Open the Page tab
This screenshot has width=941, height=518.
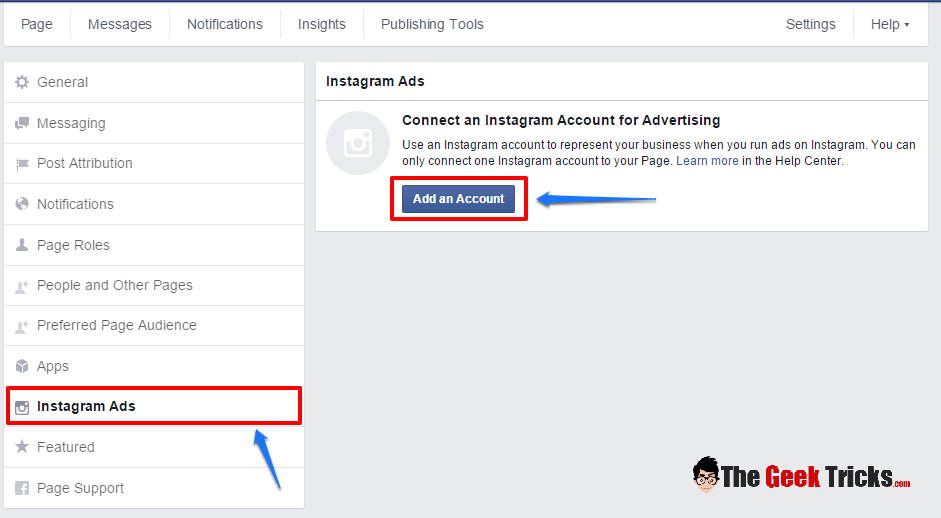(x=37, y=24)
